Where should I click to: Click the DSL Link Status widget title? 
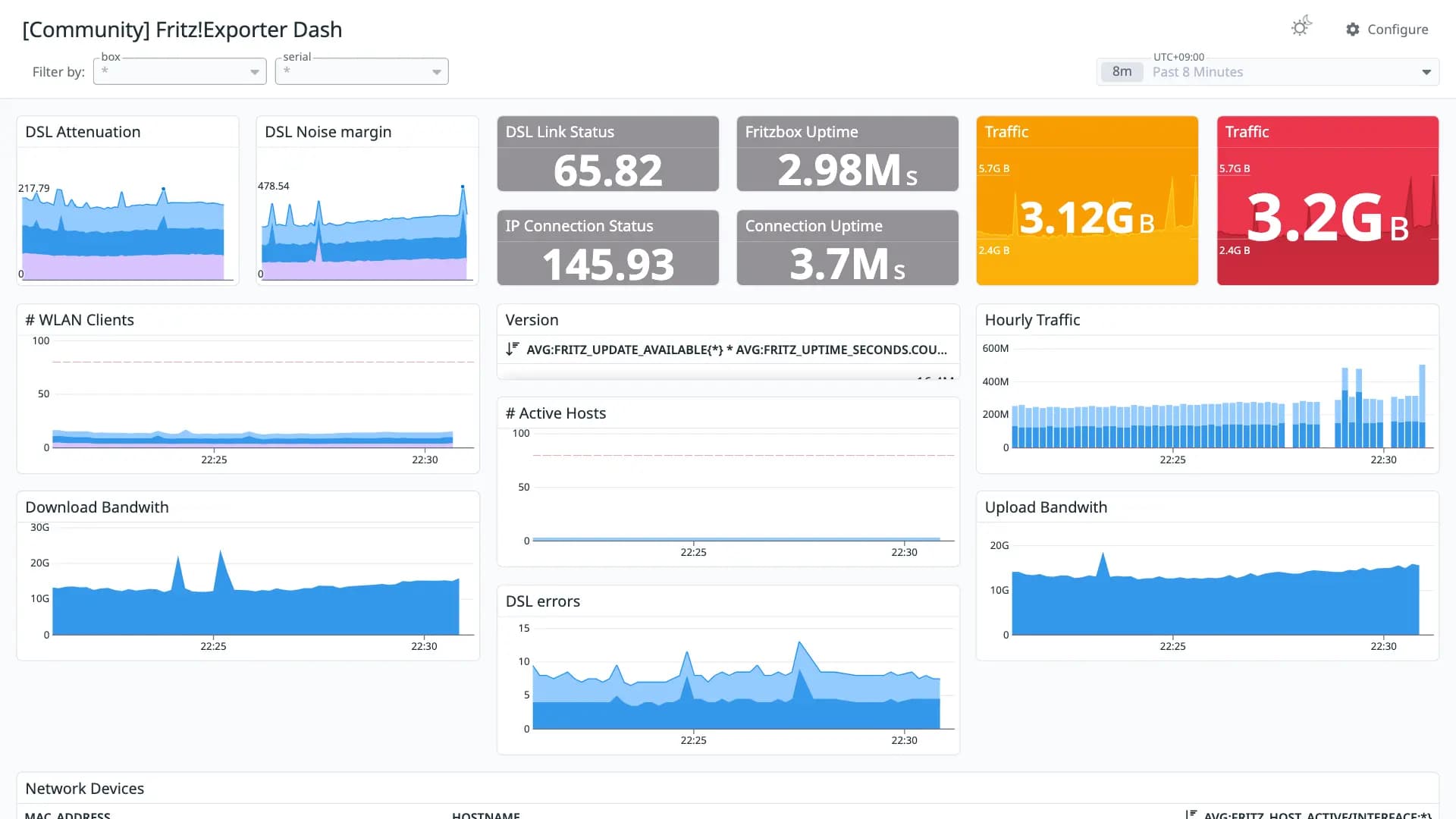[560, 132]
